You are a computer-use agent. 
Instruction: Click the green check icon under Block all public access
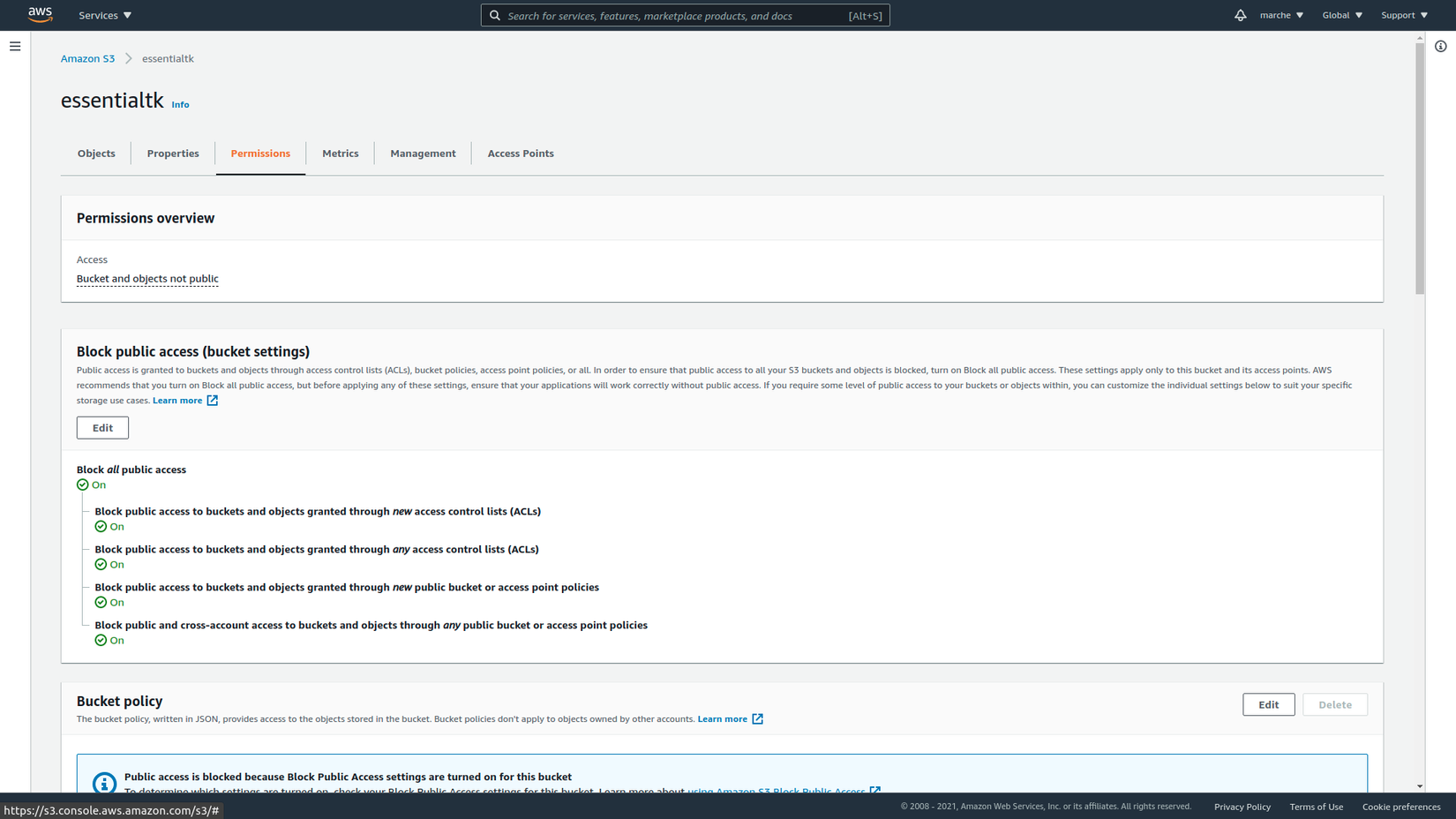click(x=83, y=485)
